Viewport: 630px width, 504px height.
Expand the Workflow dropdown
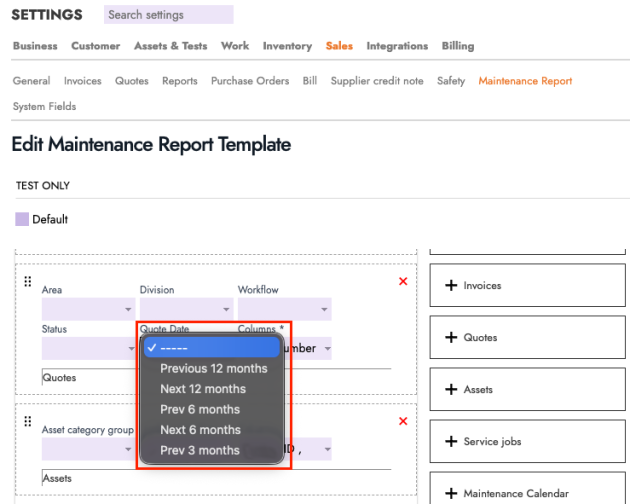pos(284,309)
